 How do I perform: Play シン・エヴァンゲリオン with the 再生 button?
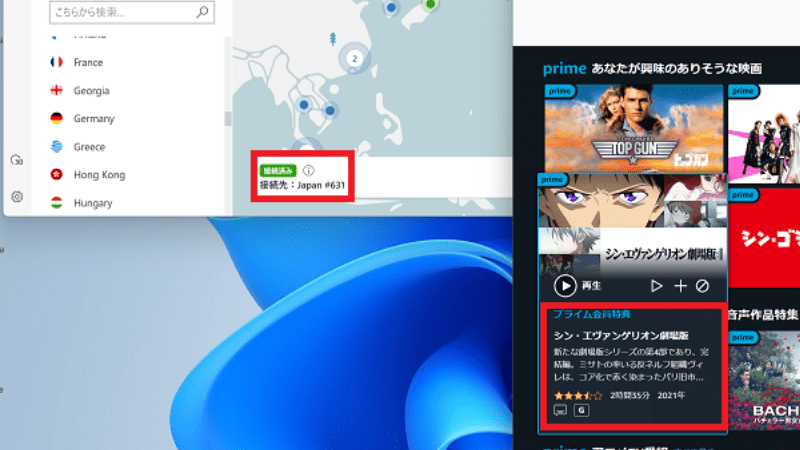[565, 286]
